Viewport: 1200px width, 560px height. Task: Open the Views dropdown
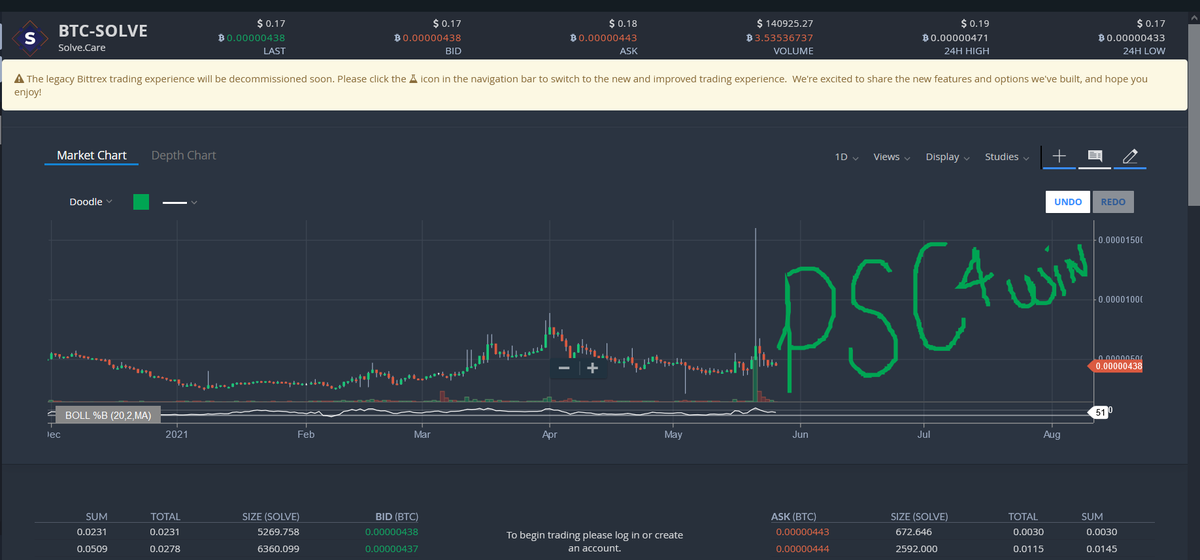pyautogui.click(x=892, y=157)
